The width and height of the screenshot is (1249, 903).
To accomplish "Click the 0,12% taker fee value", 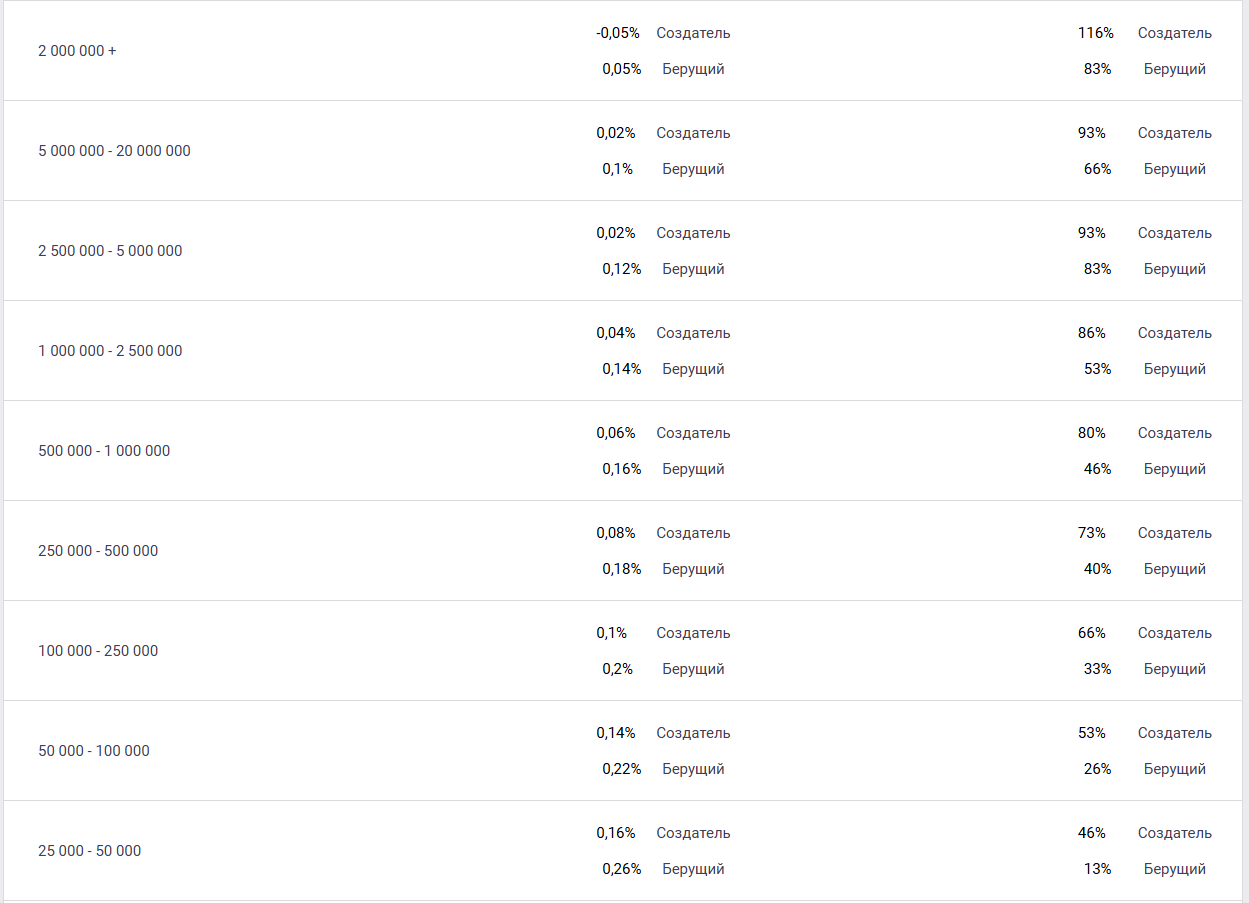I will (621, 269).
